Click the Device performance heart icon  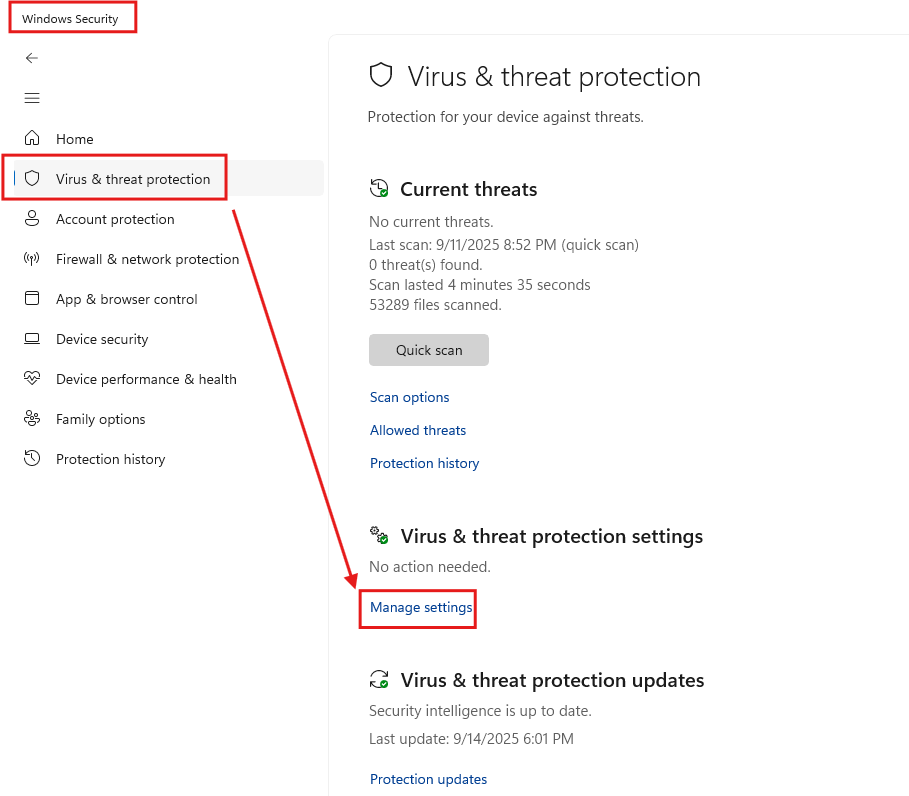[33, 379]
